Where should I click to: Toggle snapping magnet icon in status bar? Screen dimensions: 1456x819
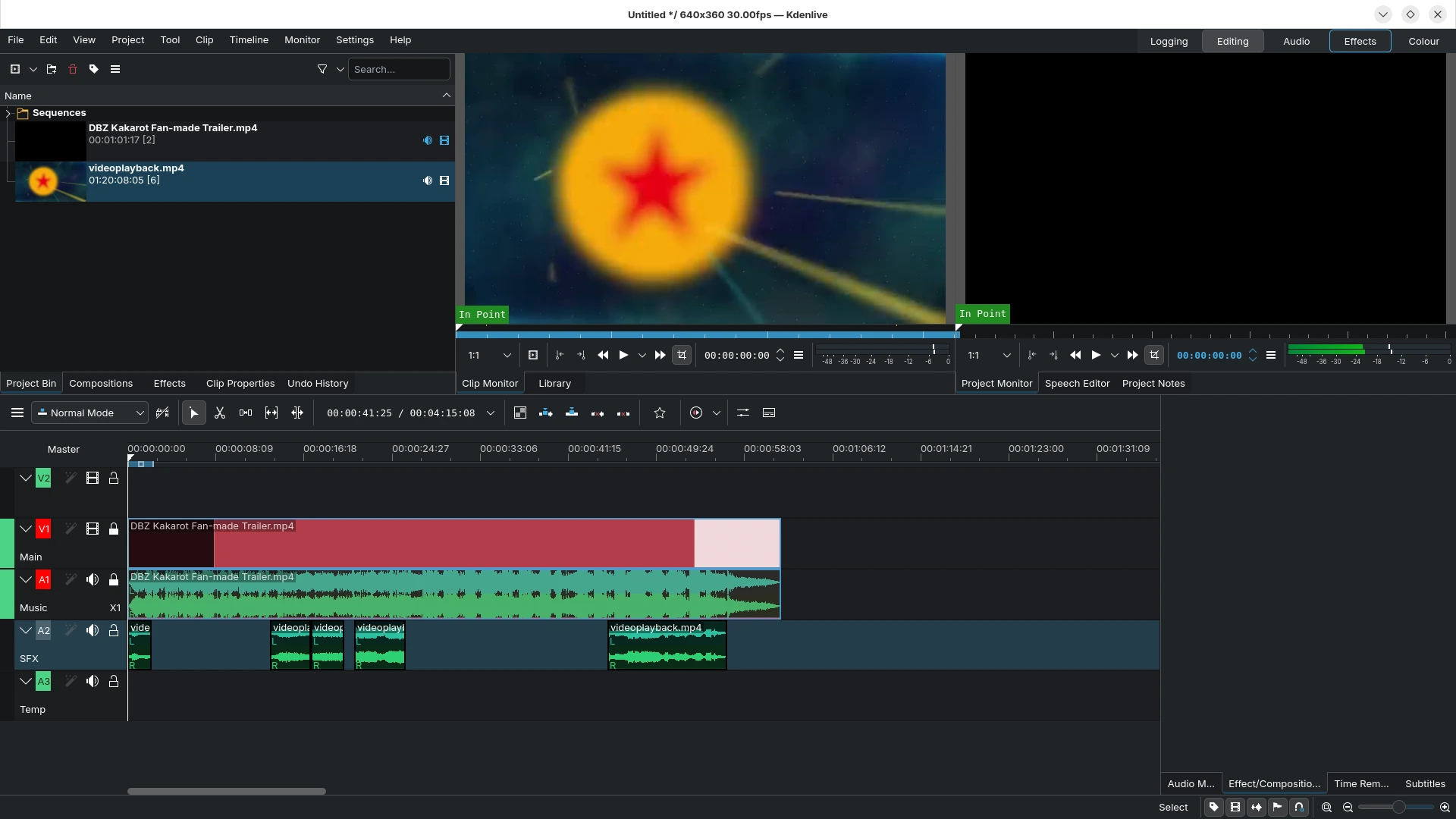point(1299,808)
